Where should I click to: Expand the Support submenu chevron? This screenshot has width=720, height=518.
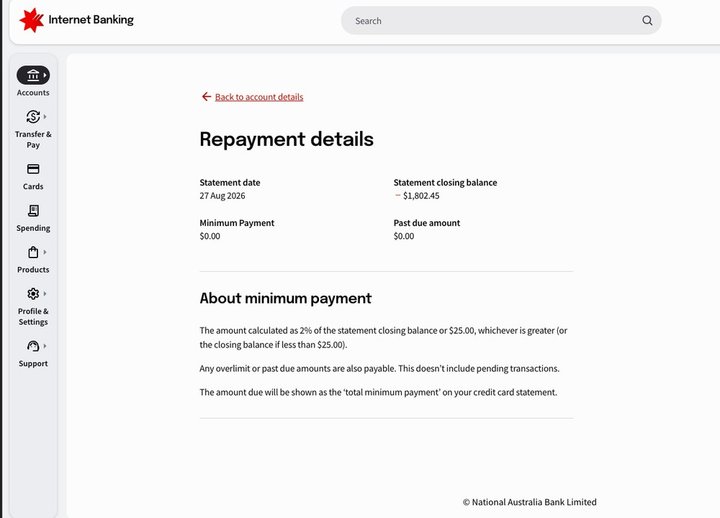pos(45,346)
